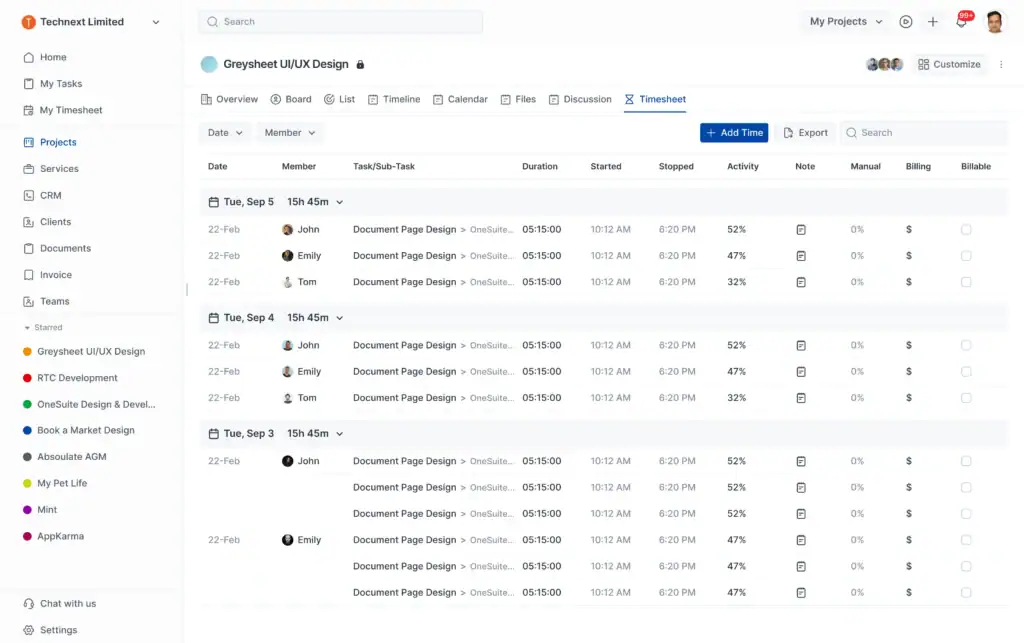The width and height of the screenshot is (1024, 643).
Task: Toggle billable checkbox for Emily on Sep 5
Action: (966, 256)
